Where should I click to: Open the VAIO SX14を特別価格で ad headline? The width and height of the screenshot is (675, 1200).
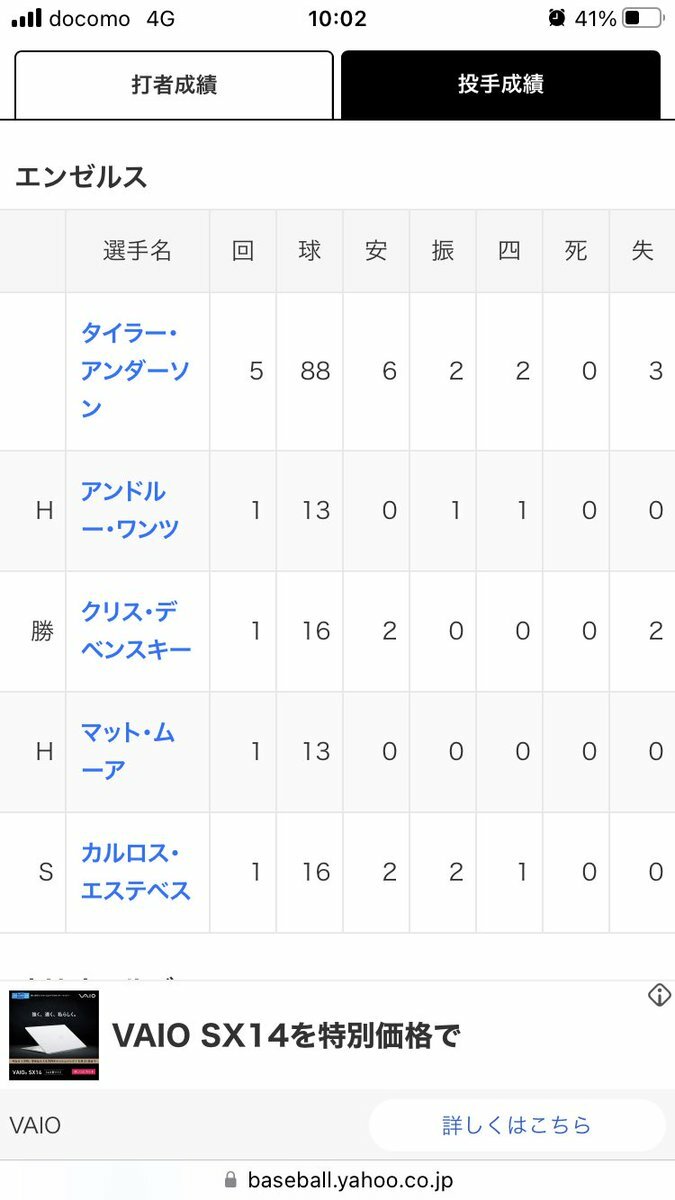tap(286, 1036)
